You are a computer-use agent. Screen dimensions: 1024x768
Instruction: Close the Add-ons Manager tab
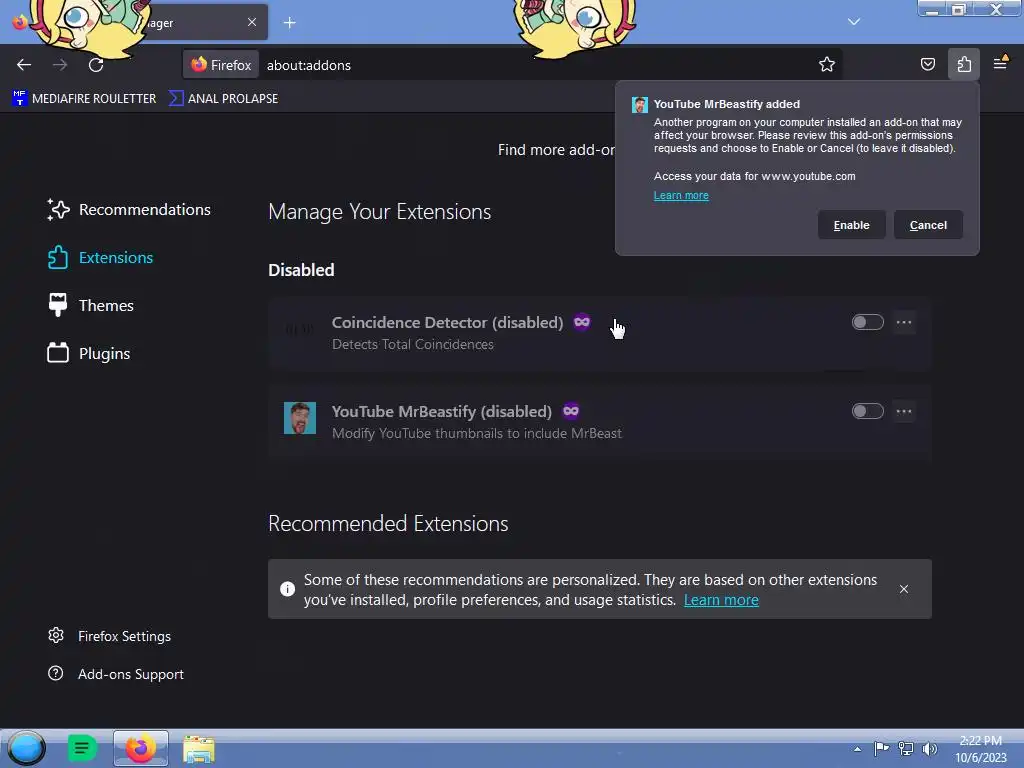pyautogui.click(x=252, y=22)
